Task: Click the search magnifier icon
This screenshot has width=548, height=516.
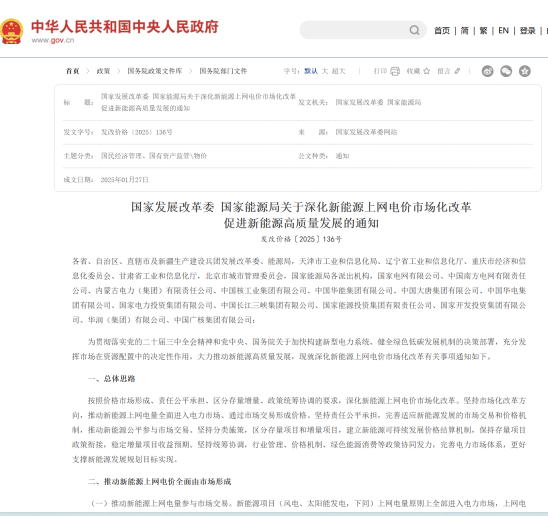Action: tap(414, 30)
